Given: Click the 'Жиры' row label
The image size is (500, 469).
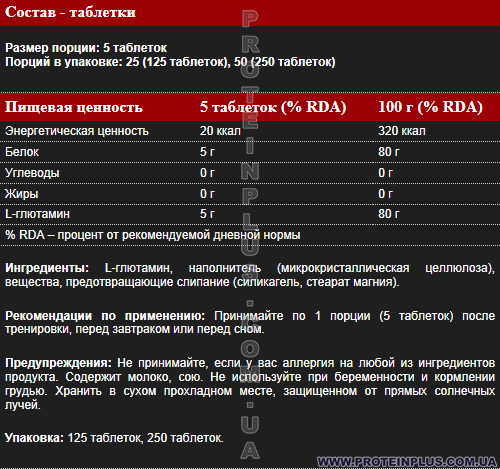Looking at the screenshot, I should pyautogui.click(x=22, y=194).
